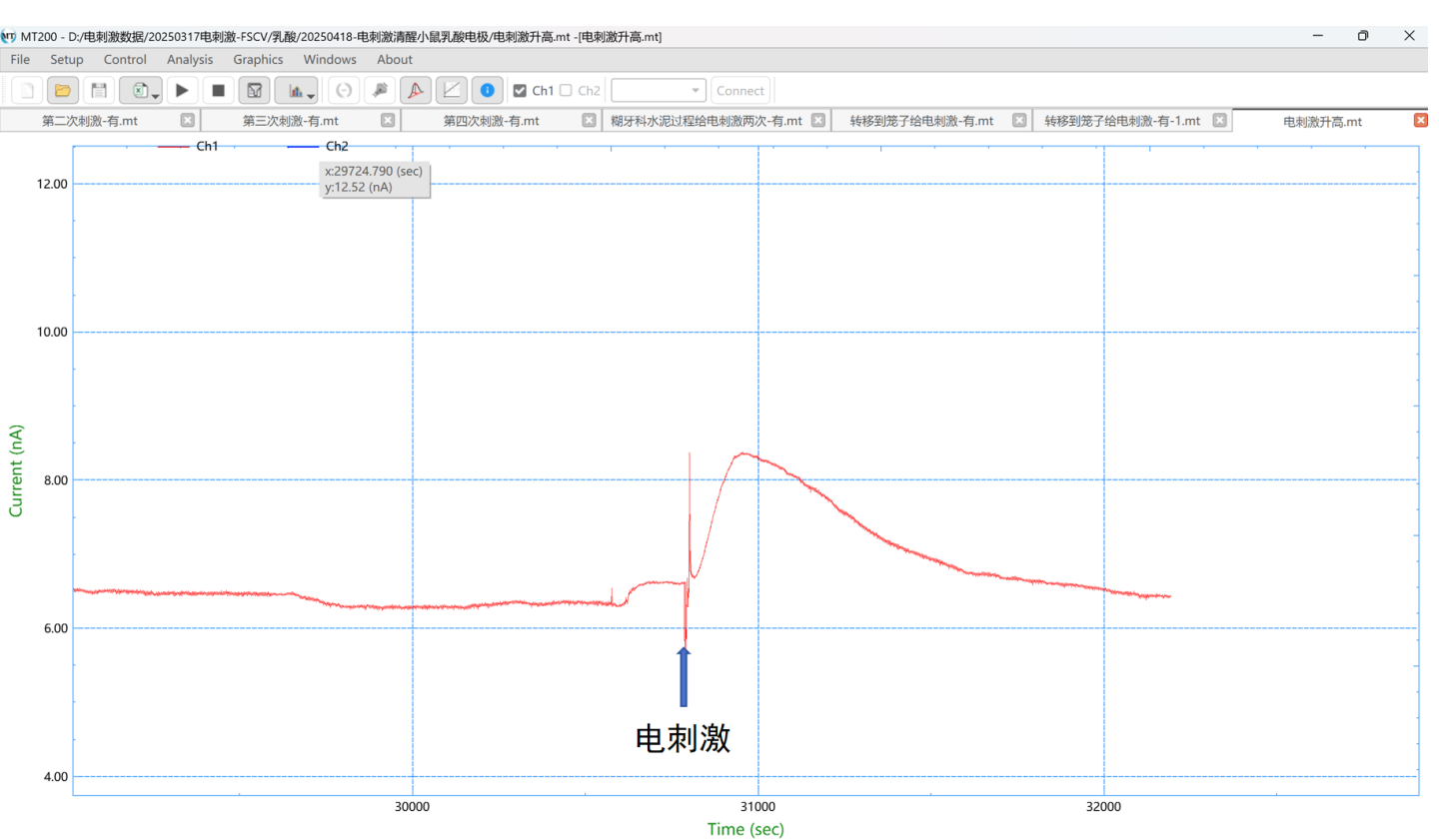Click the line graph calibration icon
This screenshot has height=840, width=1439.
452,91
